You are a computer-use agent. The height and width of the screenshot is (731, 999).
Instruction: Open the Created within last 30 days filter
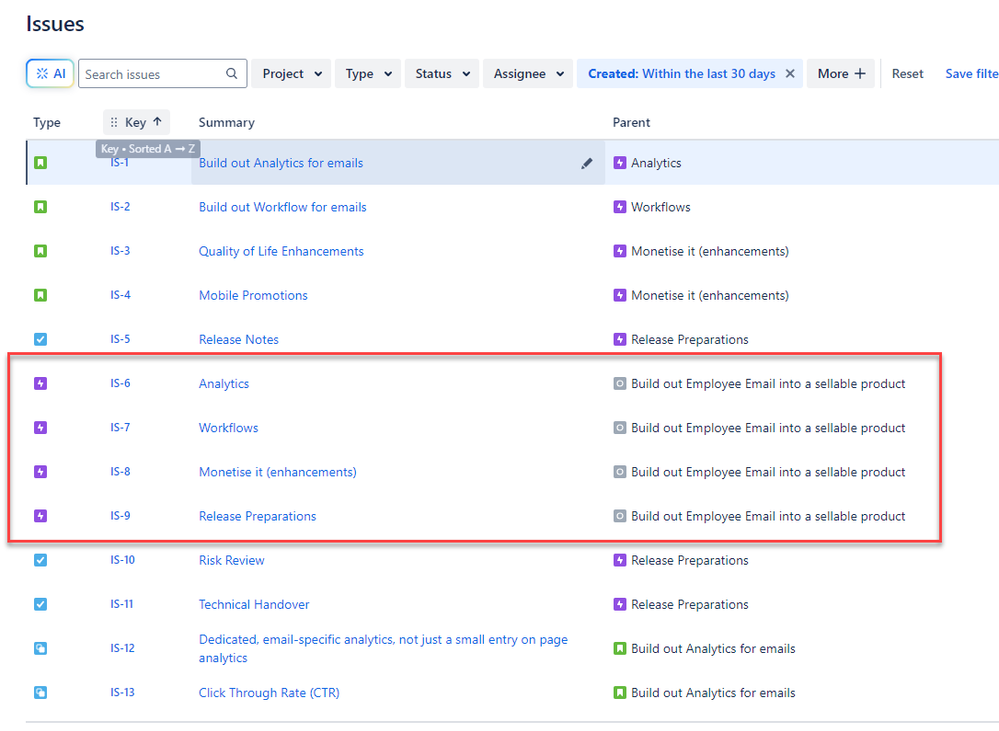[x=681, y=74]
